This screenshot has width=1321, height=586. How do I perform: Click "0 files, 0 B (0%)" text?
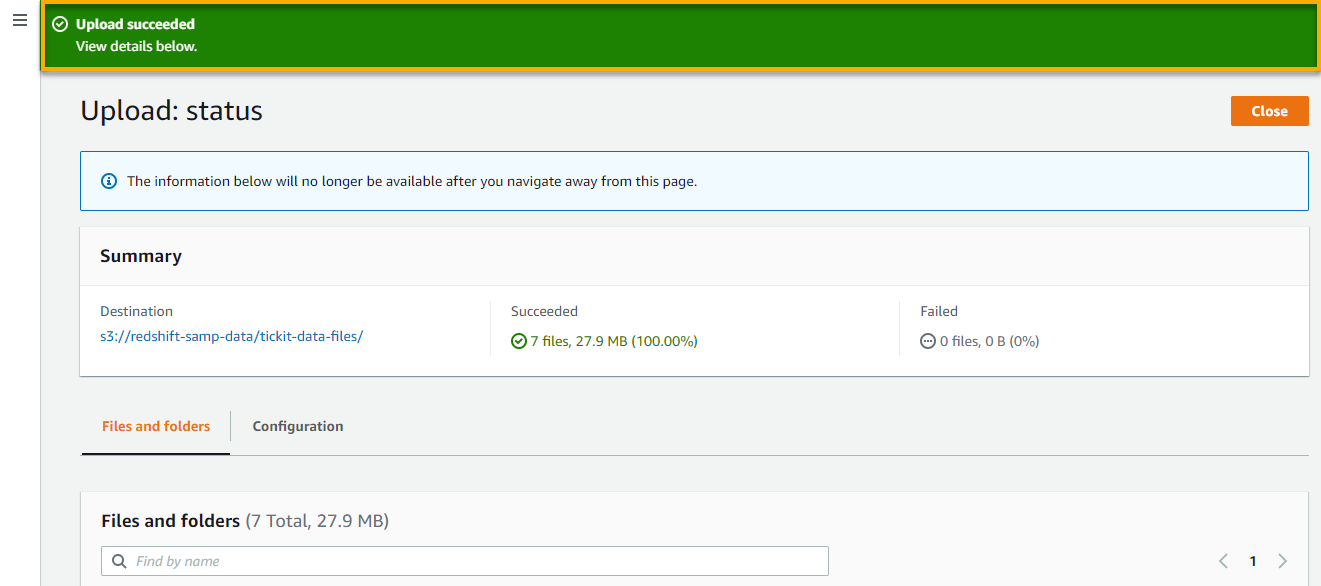click(990, 341)
